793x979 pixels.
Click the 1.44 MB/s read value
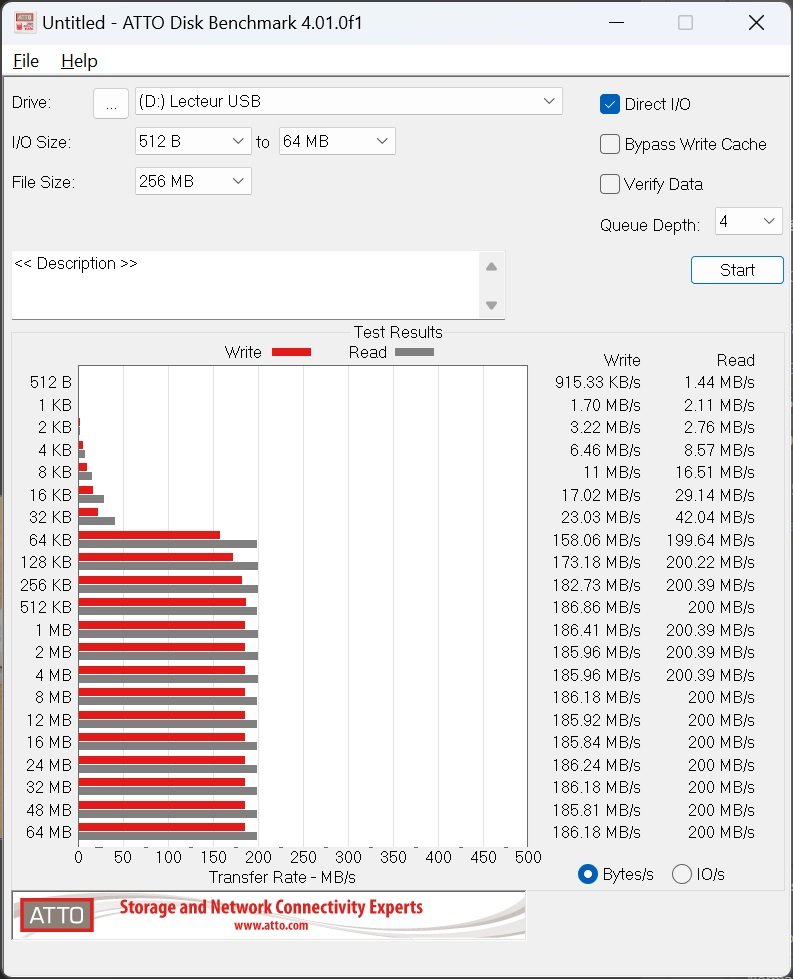pyautogui.click(x=719, y=382)
